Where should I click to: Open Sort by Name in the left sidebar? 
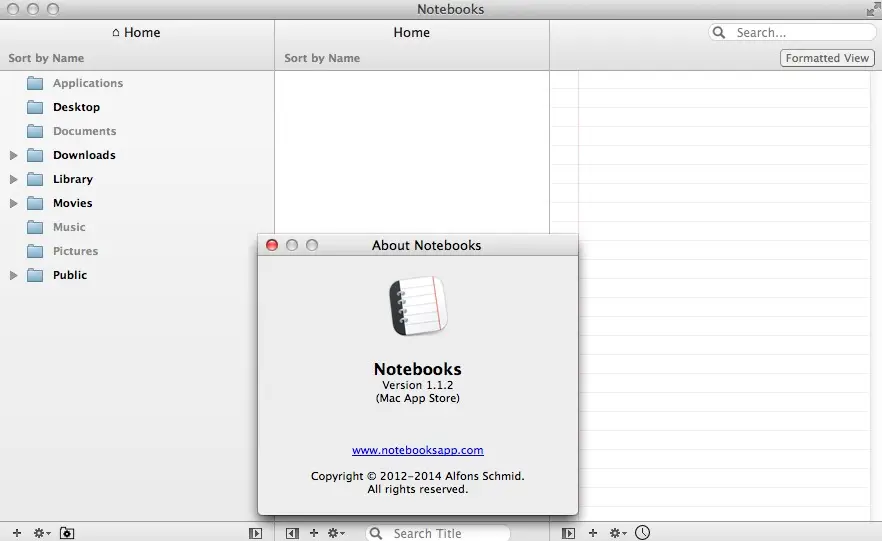tap(46, 58)
